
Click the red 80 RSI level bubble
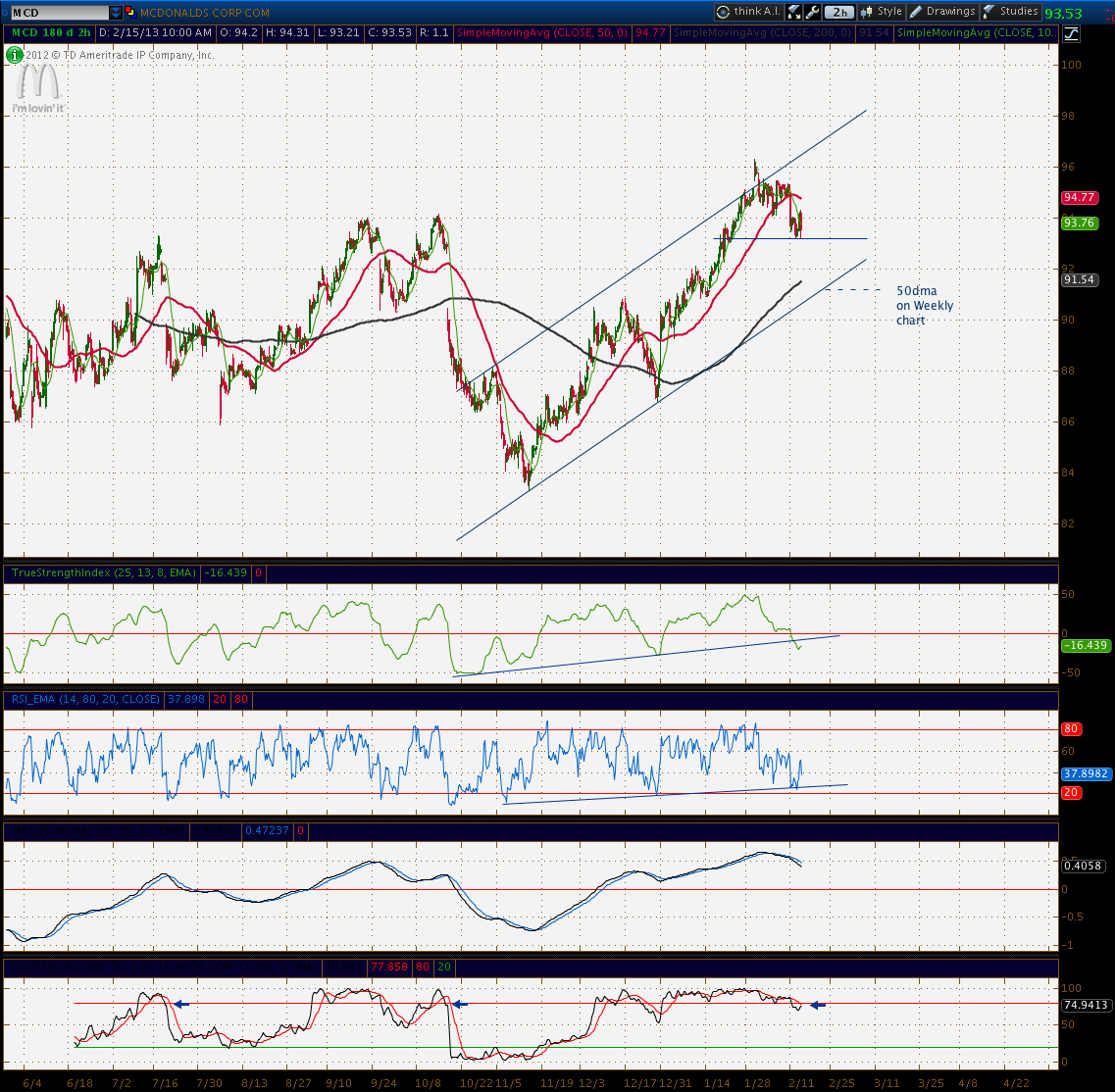coord(1071,728)
